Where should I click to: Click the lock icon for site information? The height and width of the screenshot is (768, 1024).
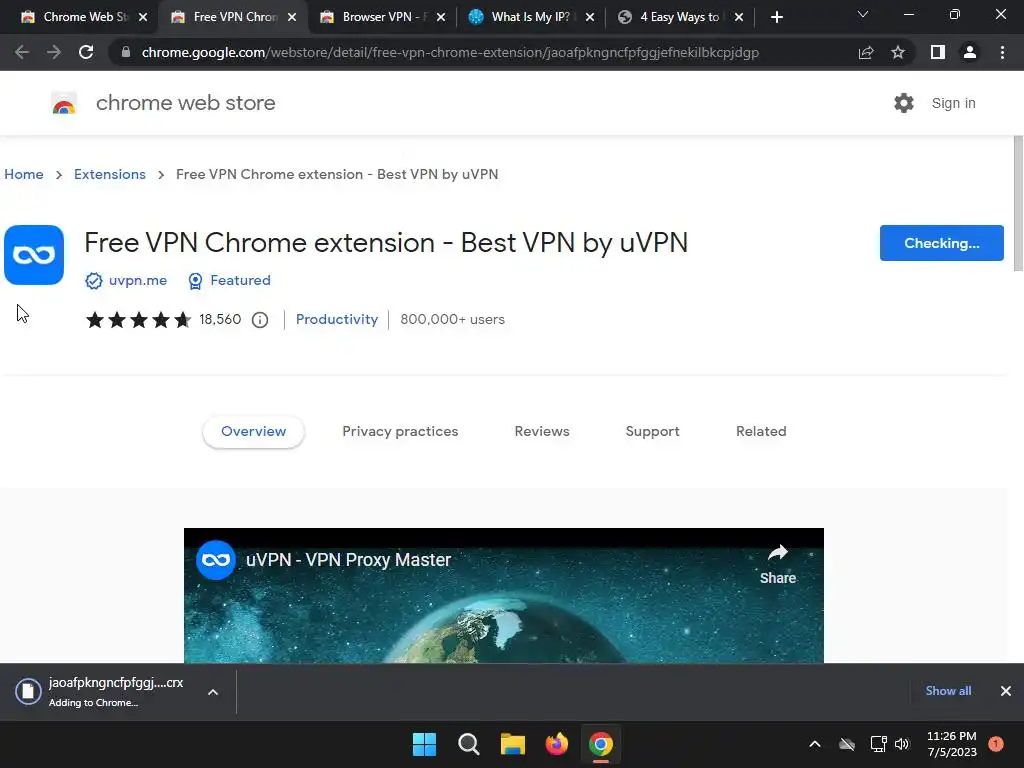(x=126, y=52)
